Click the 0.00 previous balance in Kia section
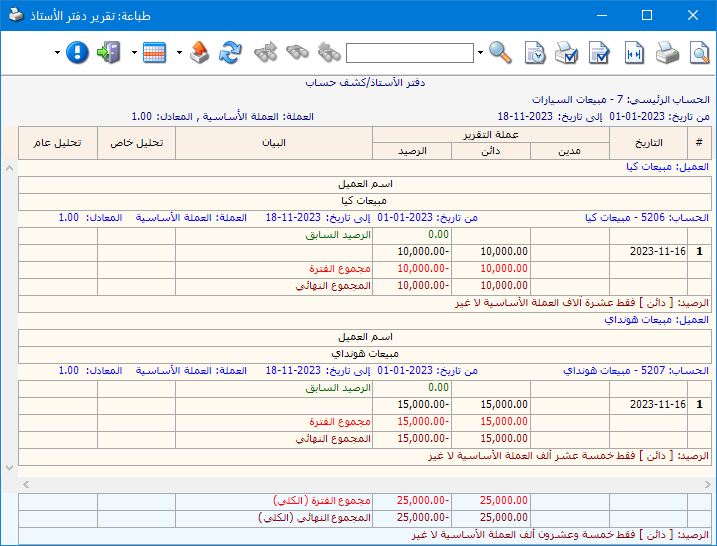 point(438,235)
